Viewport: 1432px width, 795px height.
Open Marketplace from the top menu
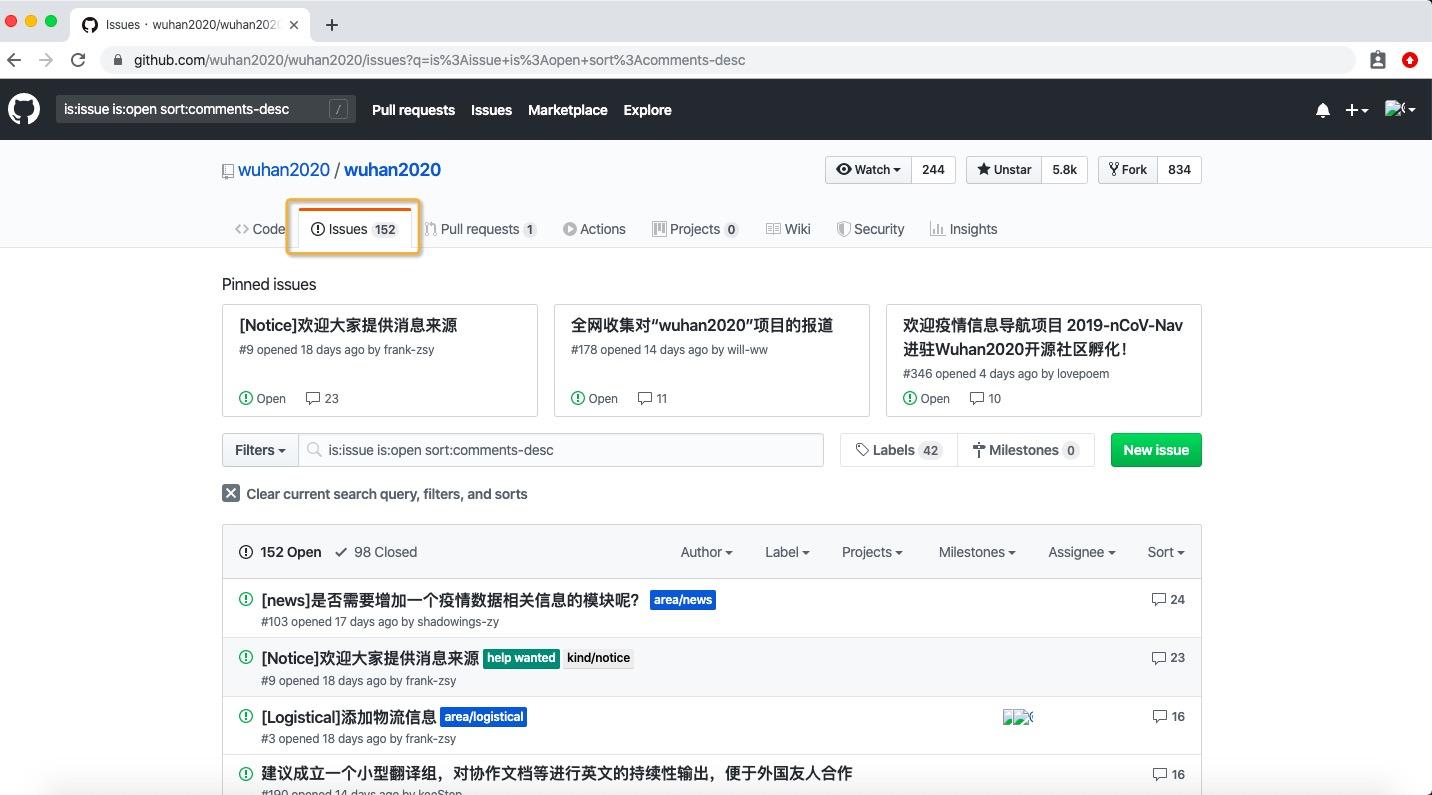tap(567, 110)
